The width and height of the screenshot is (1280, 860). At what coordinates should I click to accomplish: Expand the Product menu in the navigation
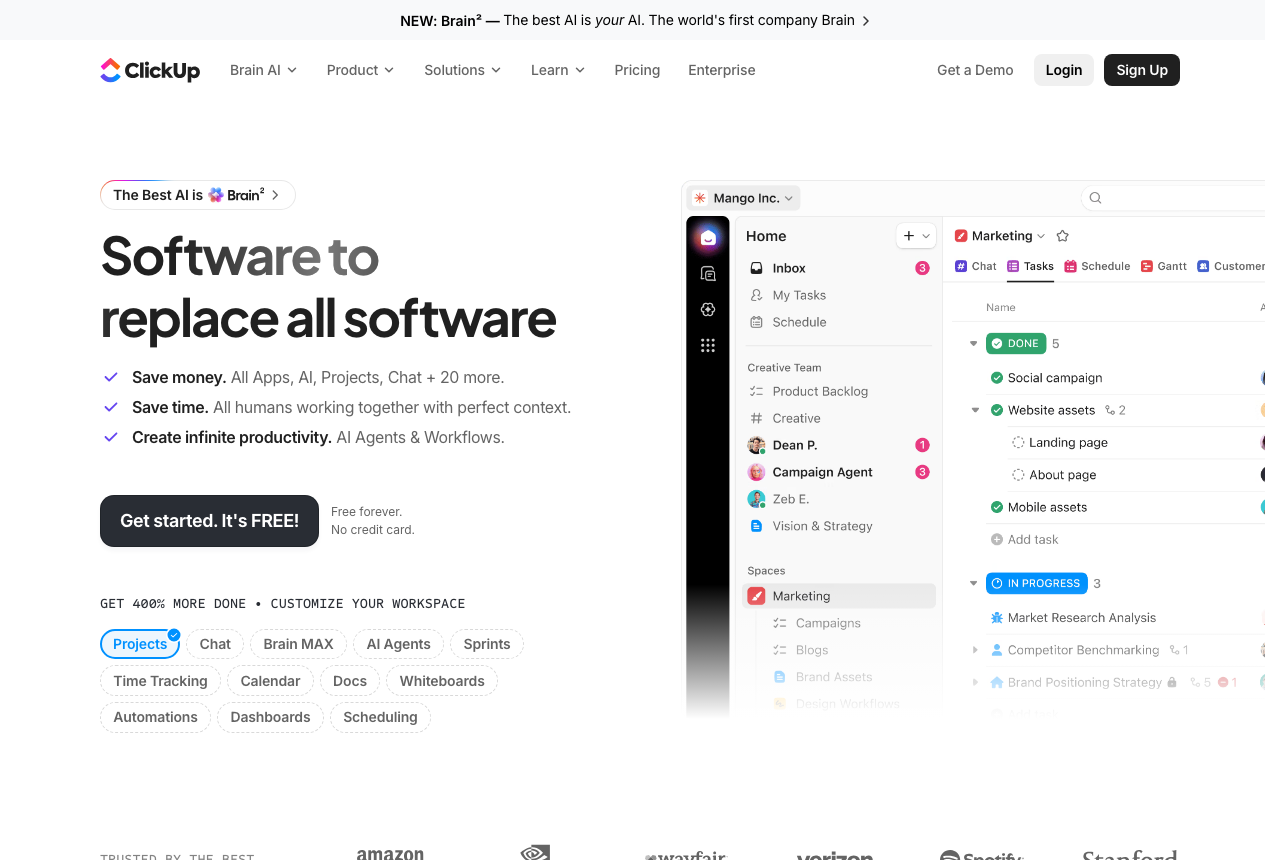point(360,70)
